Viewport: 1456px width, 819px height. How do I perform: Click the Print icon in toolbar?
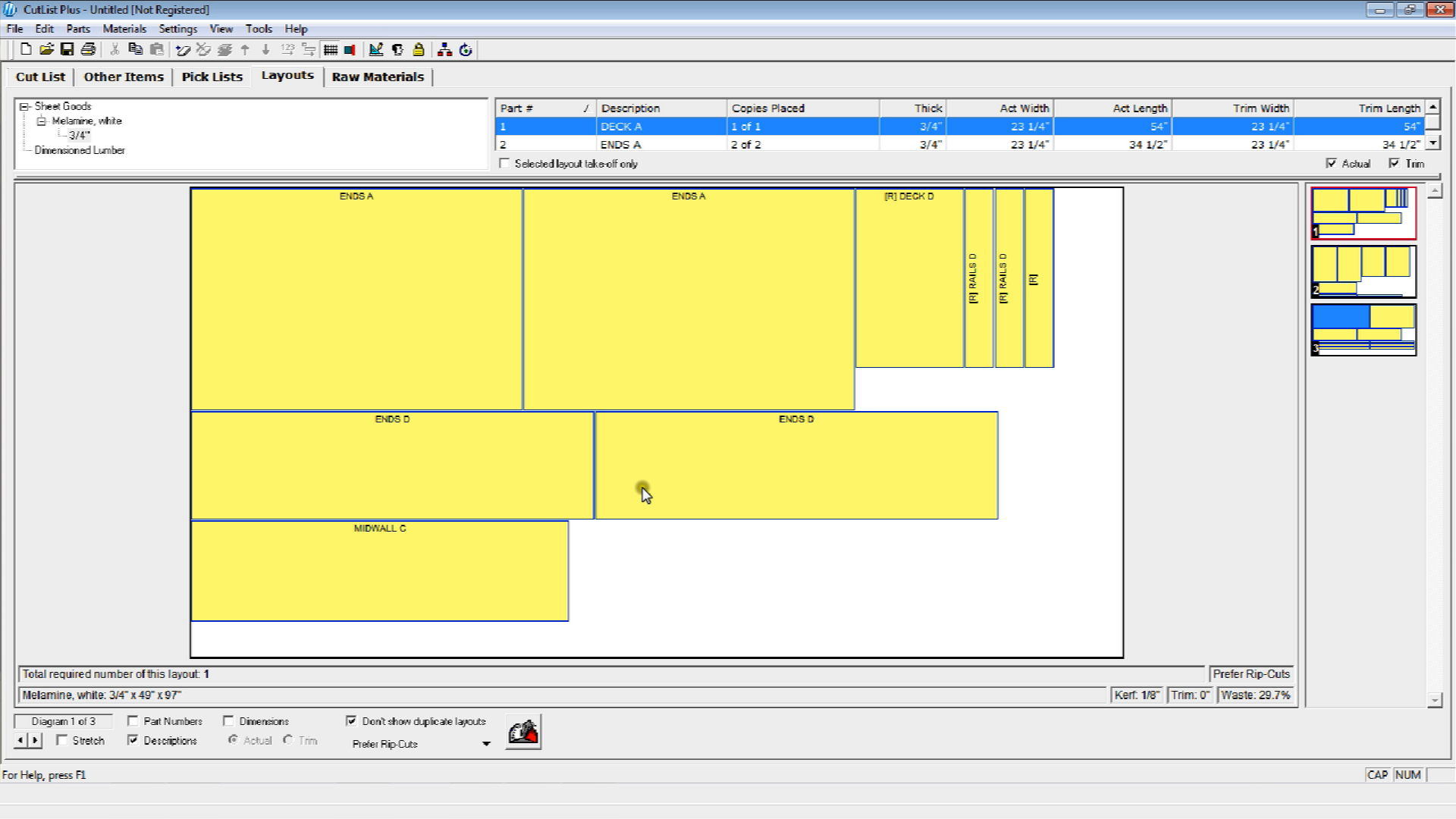87,49
